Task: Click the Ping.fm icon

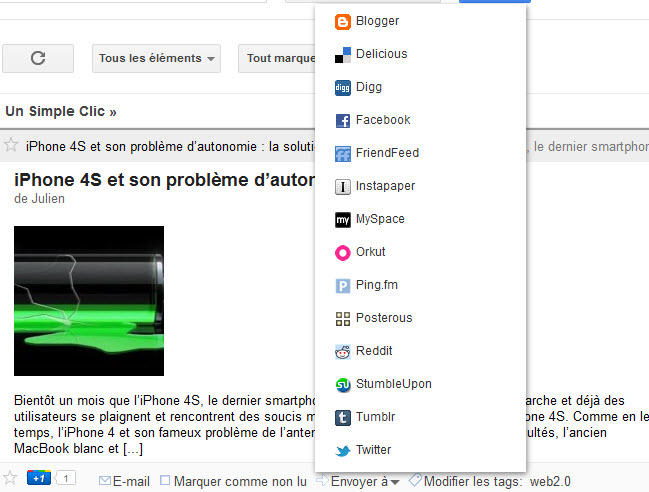Action: tap(343, 286)
